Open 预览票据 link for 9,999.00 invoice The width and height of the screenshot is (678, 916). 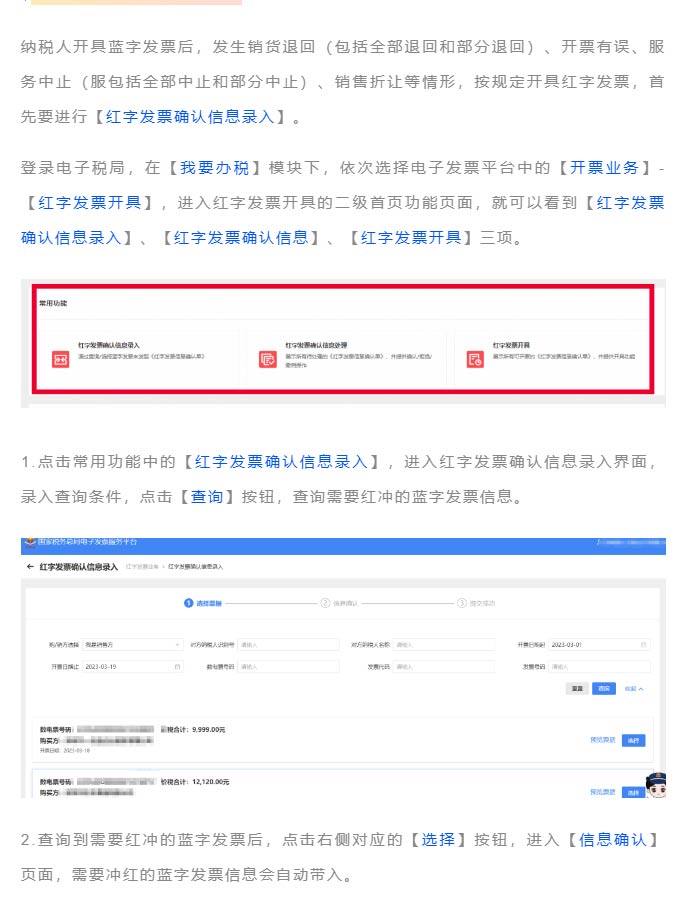tap(602, 740)
